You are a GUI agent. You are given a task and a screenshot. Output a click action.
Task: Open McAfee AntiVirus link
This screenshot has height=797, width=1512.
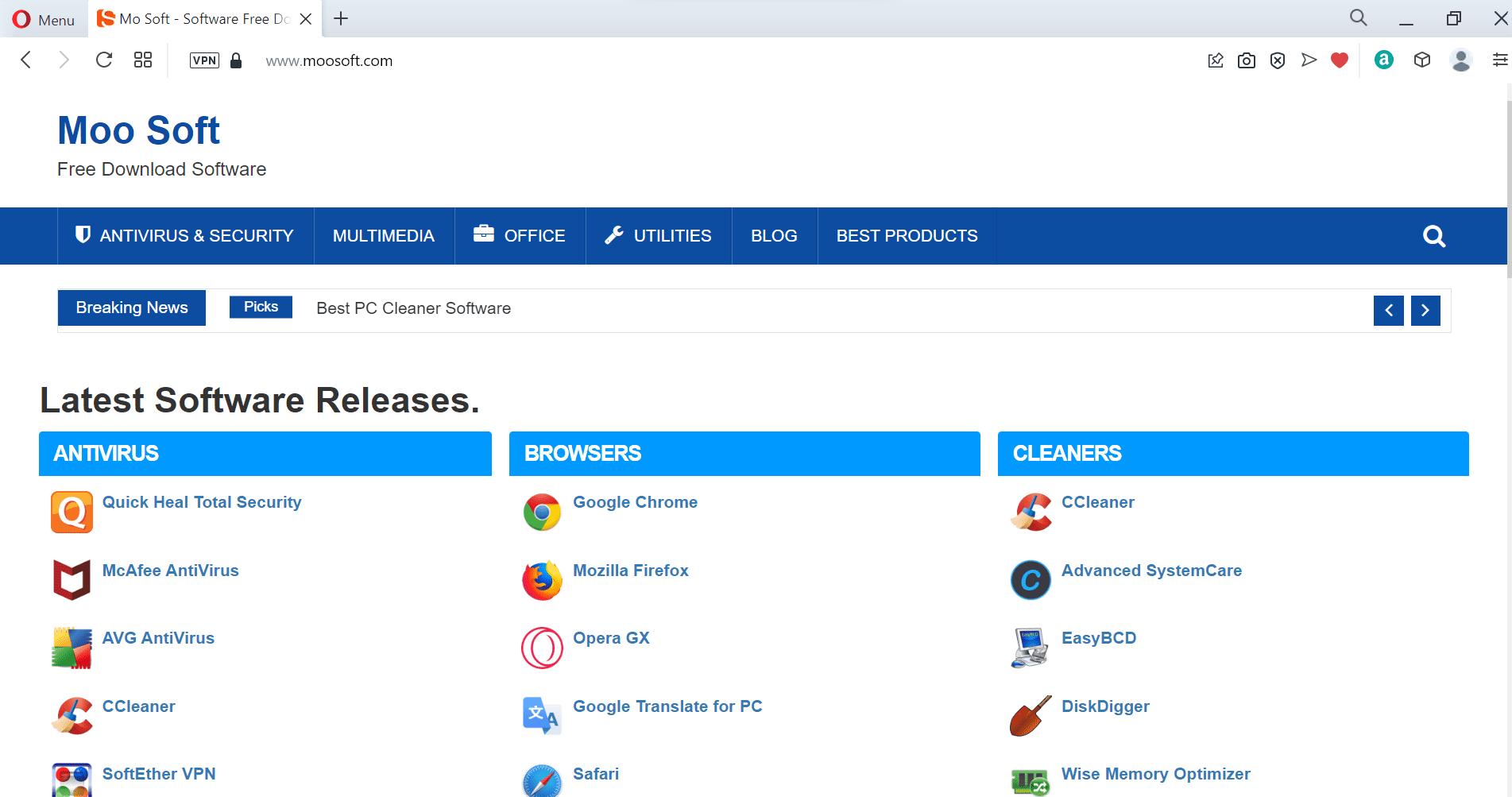tap(171, 571)
